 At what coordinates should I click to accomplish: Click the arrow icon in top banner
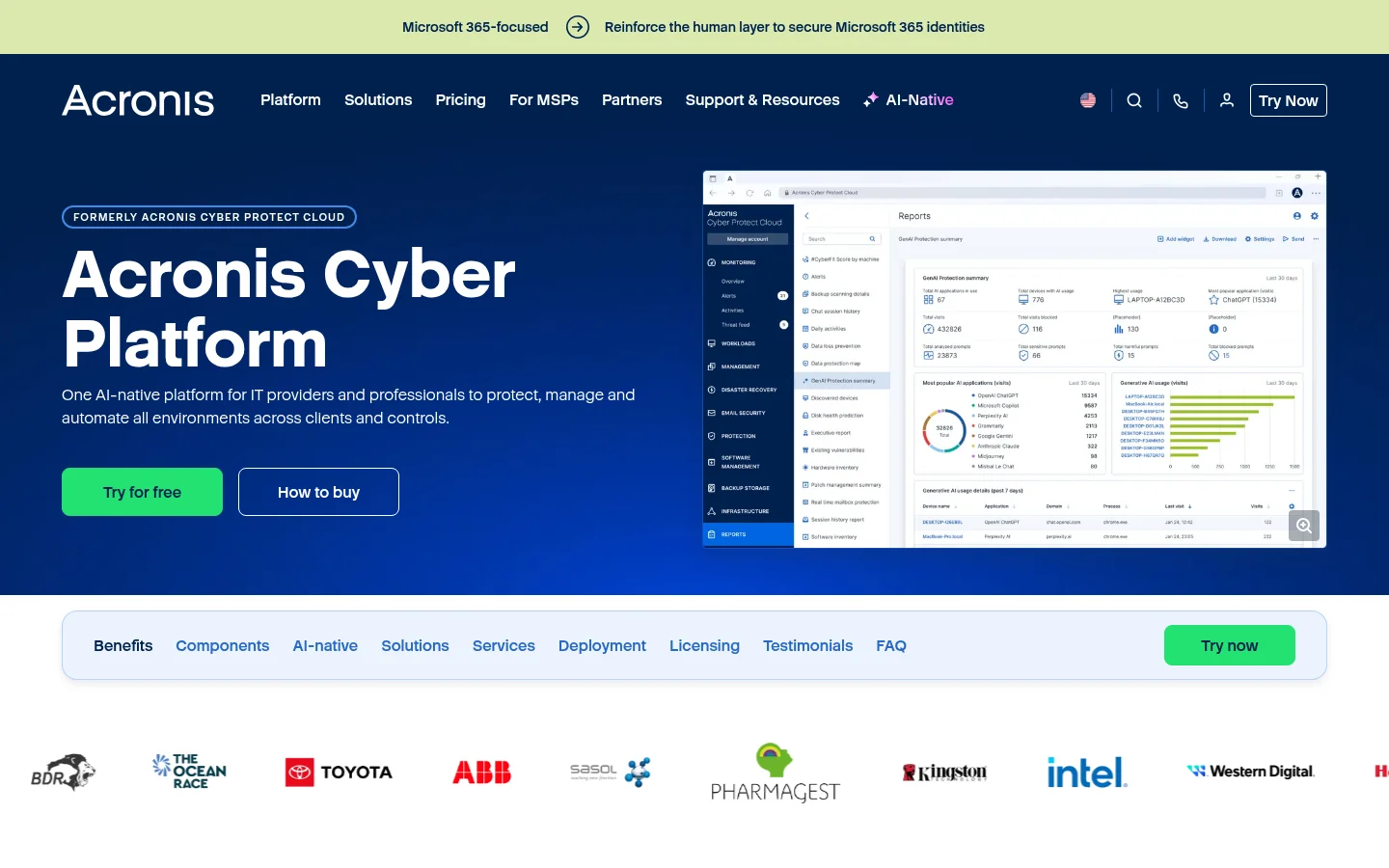tap(578, 27)
